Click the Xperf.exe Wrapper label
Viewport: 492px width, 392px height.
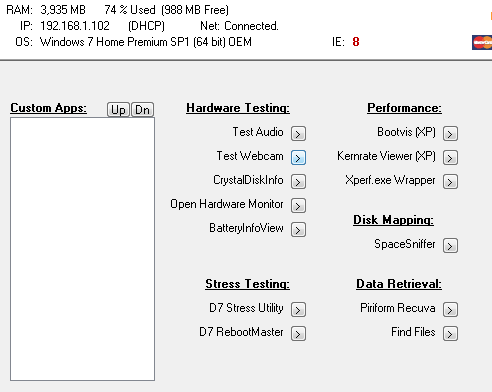point(390,180)
